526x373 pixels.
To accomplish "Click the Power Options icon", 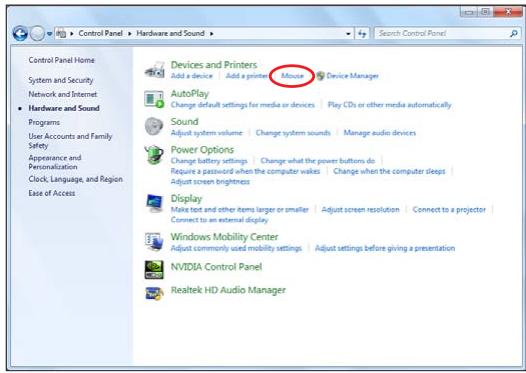I will click(154, 155).
